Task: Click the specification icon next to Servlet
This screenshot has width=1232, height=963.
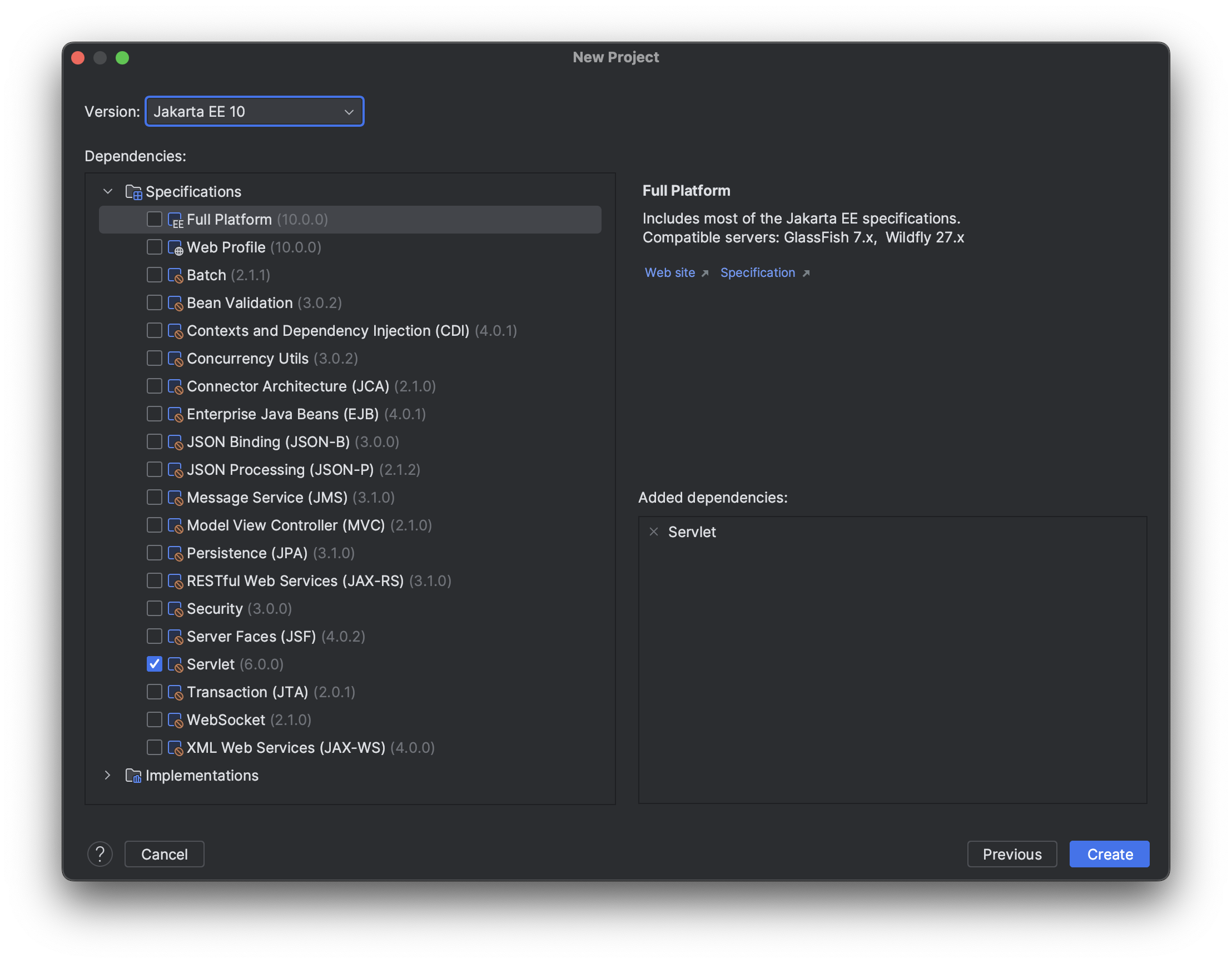Action: (175, 664)
